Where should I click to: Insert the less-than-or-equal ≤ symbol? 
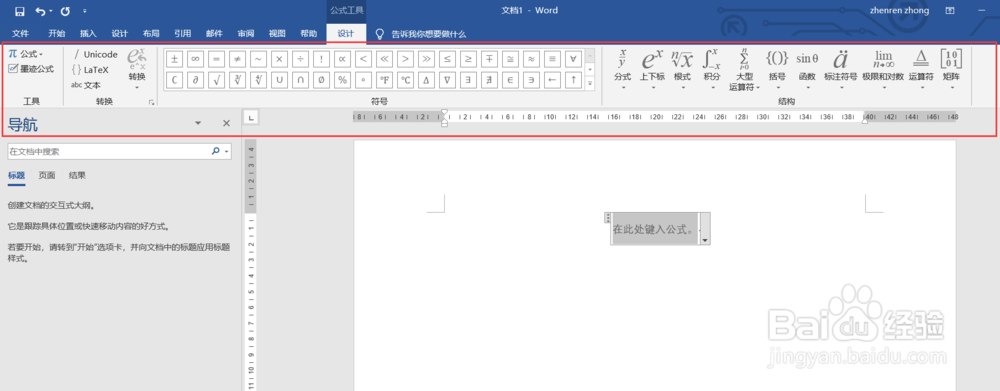click(447, 59)
